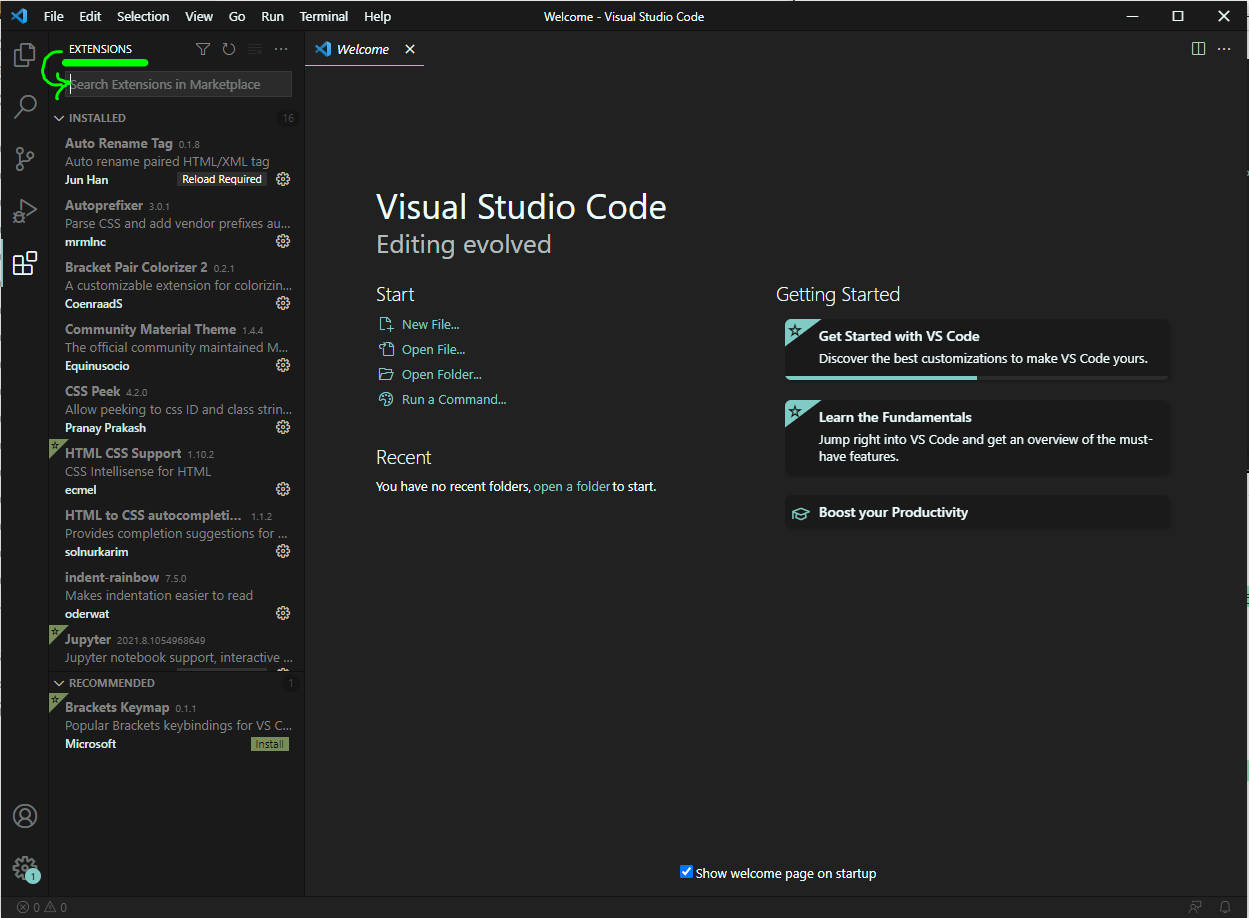Open the Explorer view in activity bar
The width and height of the screenshot is (1249, 918).
[25, 55]
